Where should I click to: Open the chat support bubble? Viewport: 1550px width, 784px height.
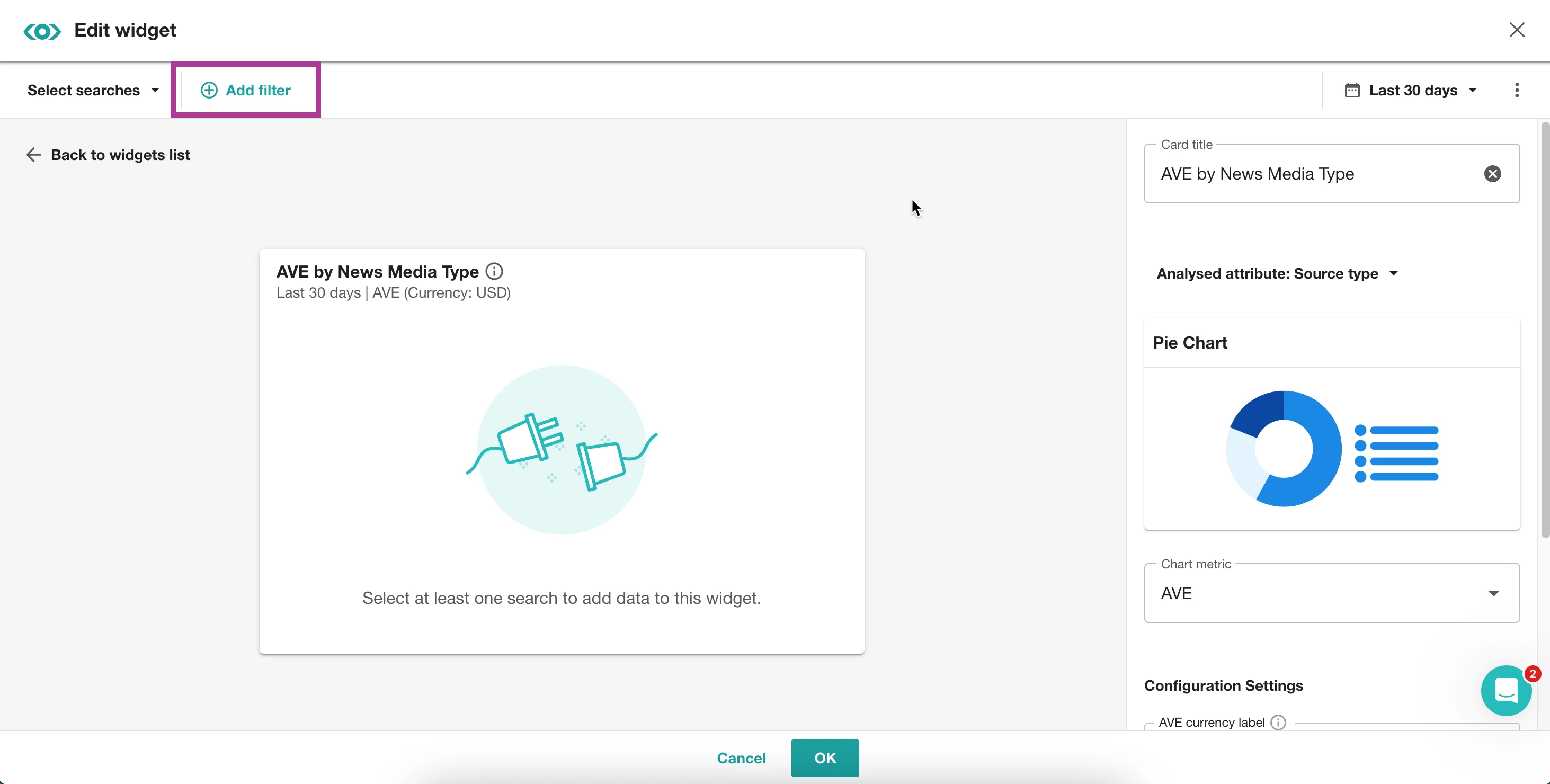(1506, 691)
